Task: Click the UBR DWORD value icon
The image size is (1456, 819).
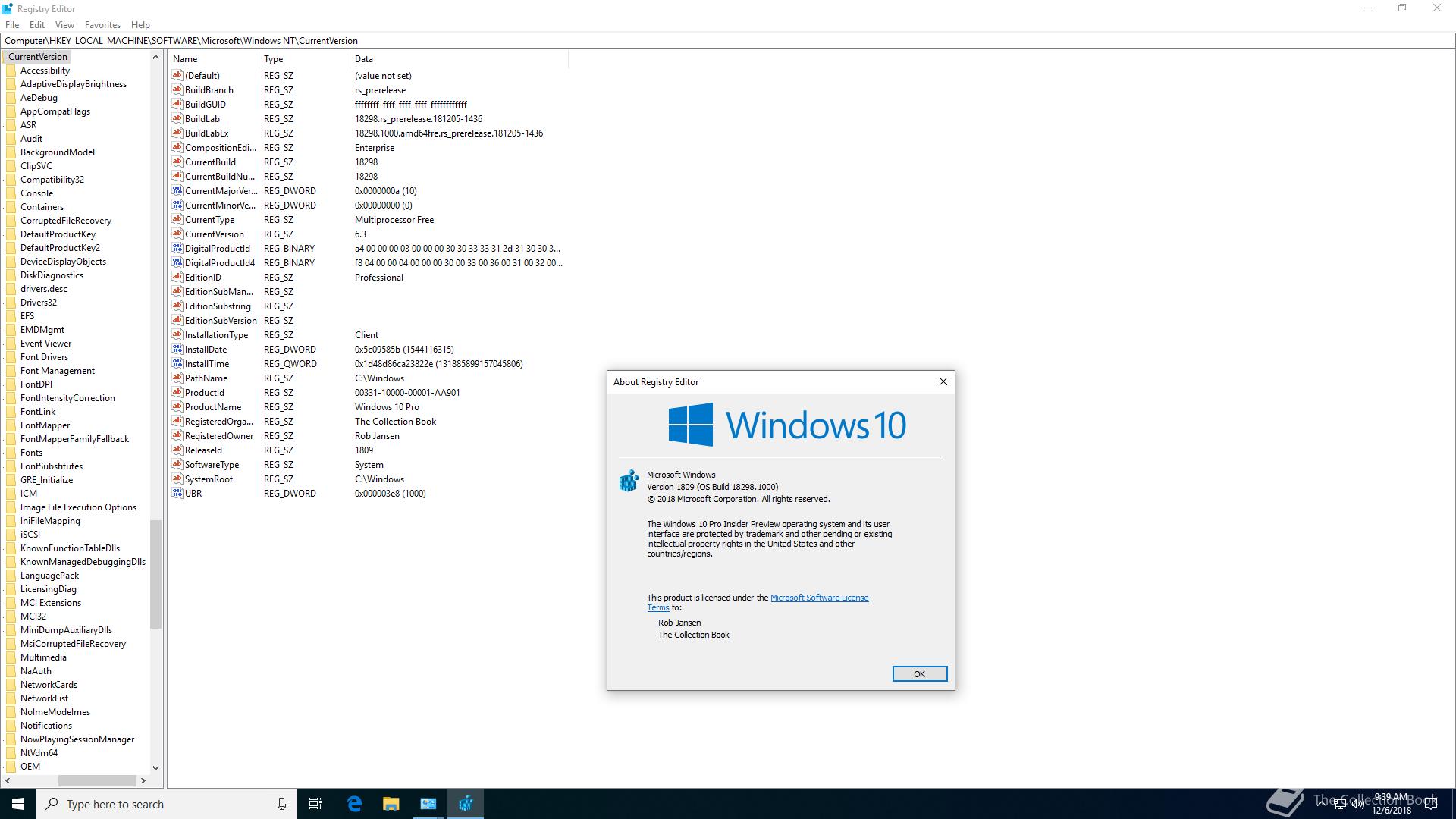Action: pos(177,493)
